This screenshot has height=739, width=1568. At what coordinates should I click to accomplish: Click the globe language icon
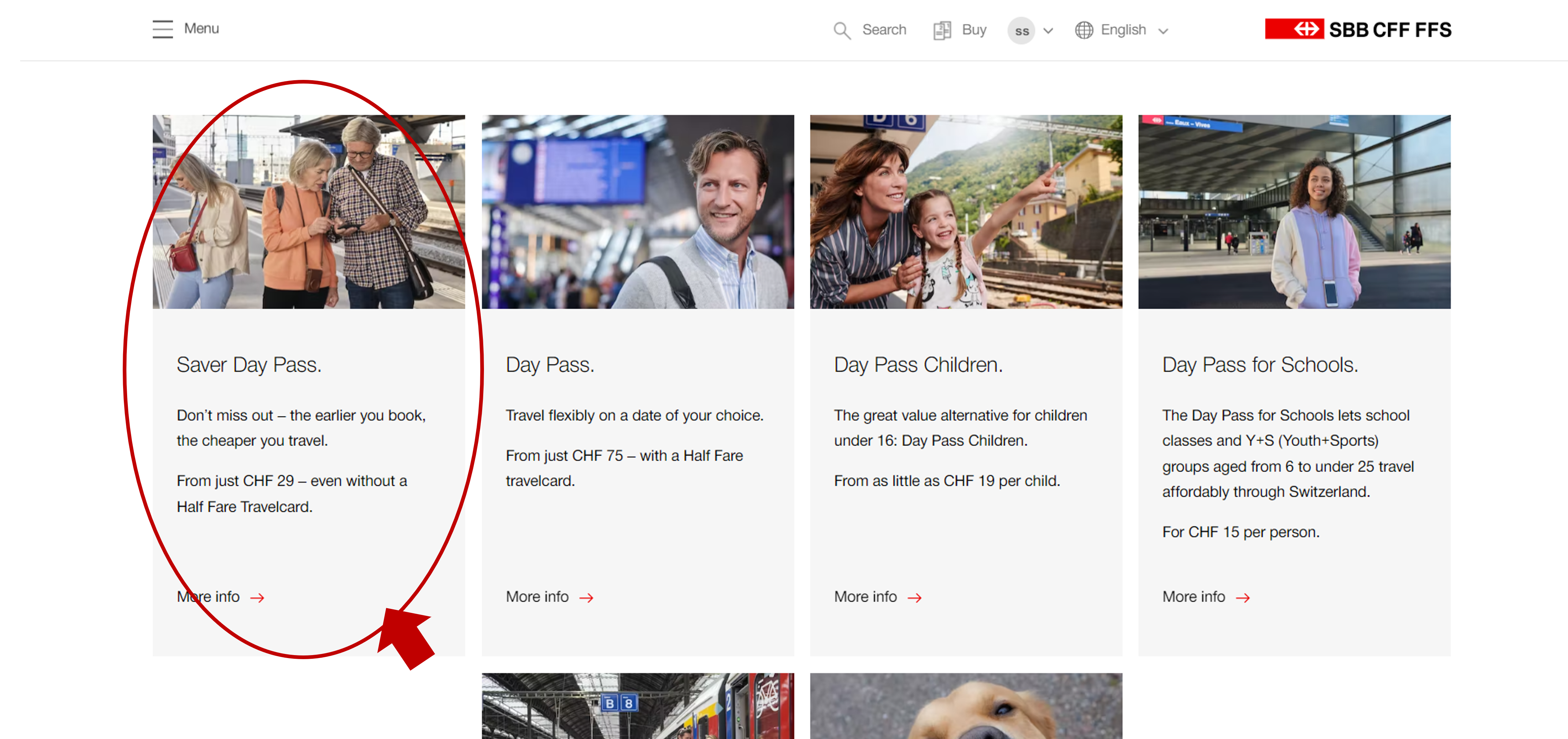(x=1083, y=30)
